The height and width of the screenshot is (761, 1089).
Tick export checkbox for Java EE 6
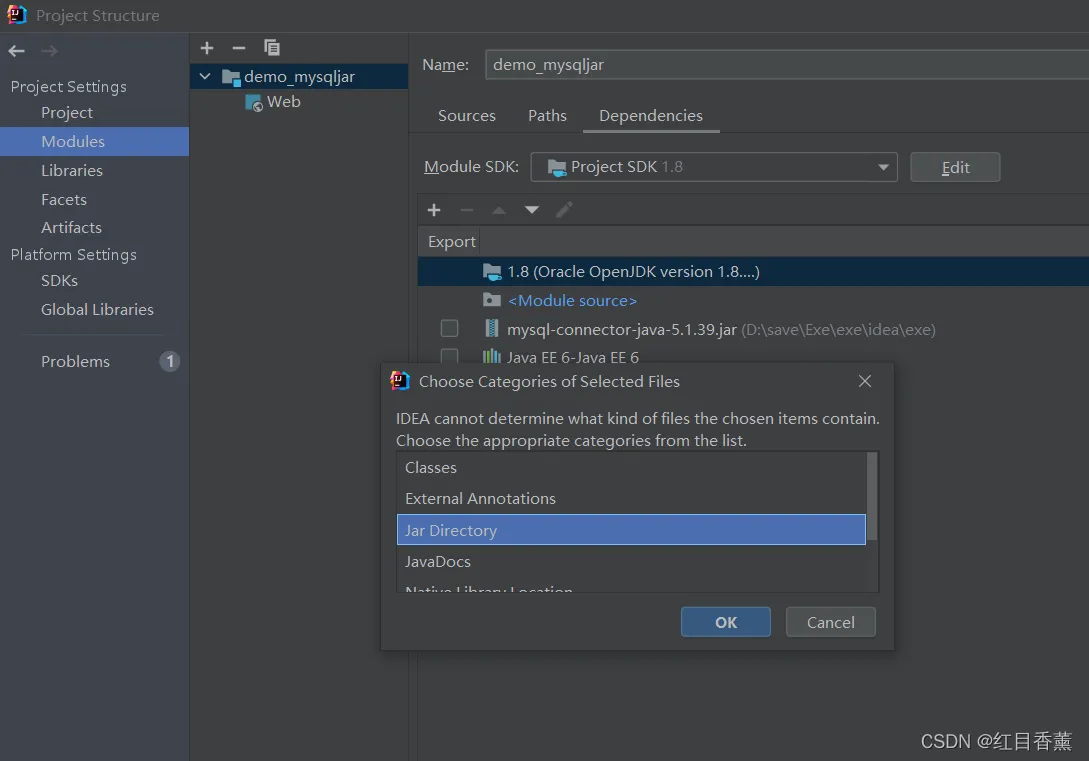tap(449, 356)
